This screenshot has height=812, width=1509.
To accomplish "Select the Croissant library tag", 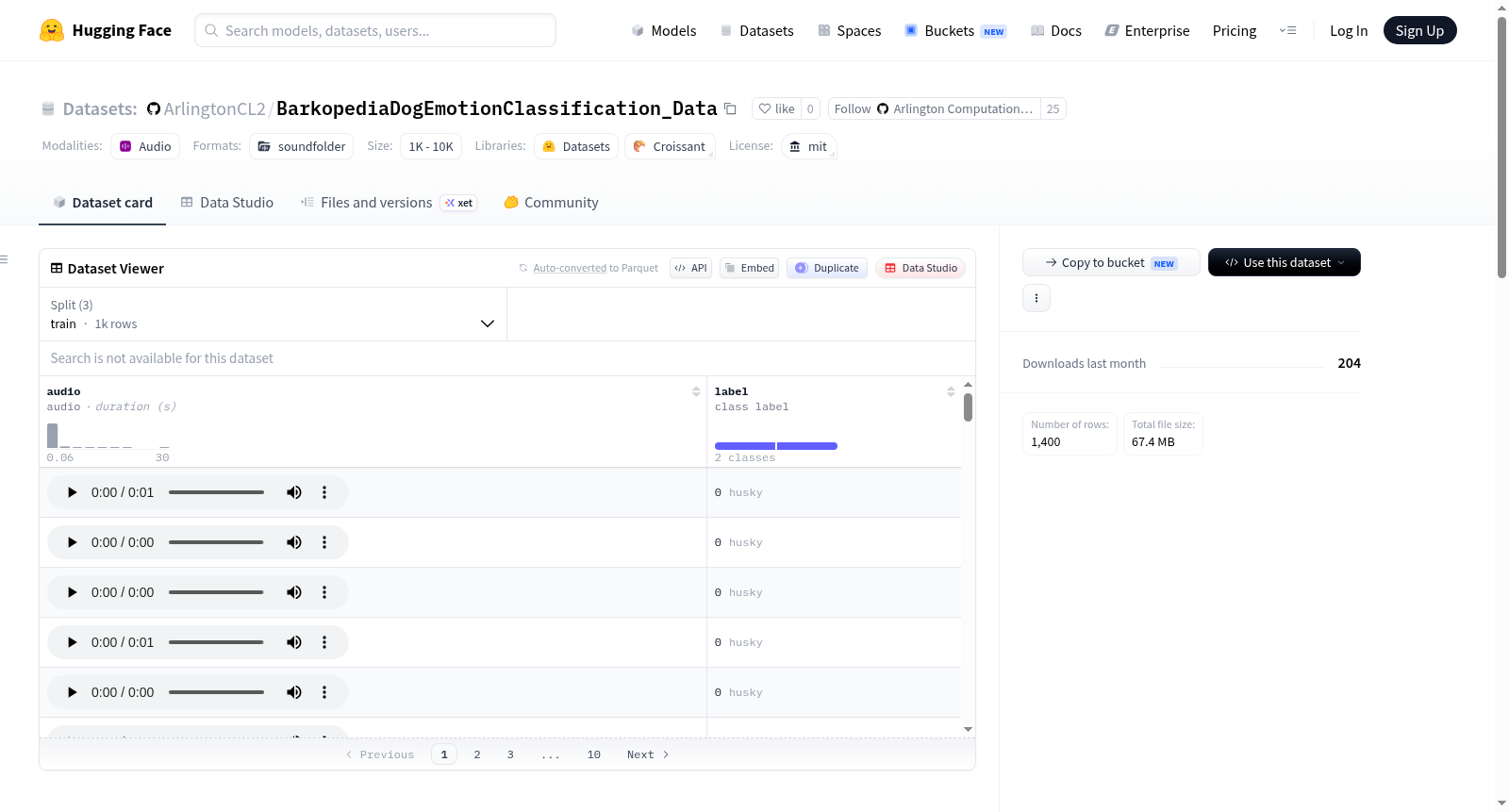I will [670, 146].
